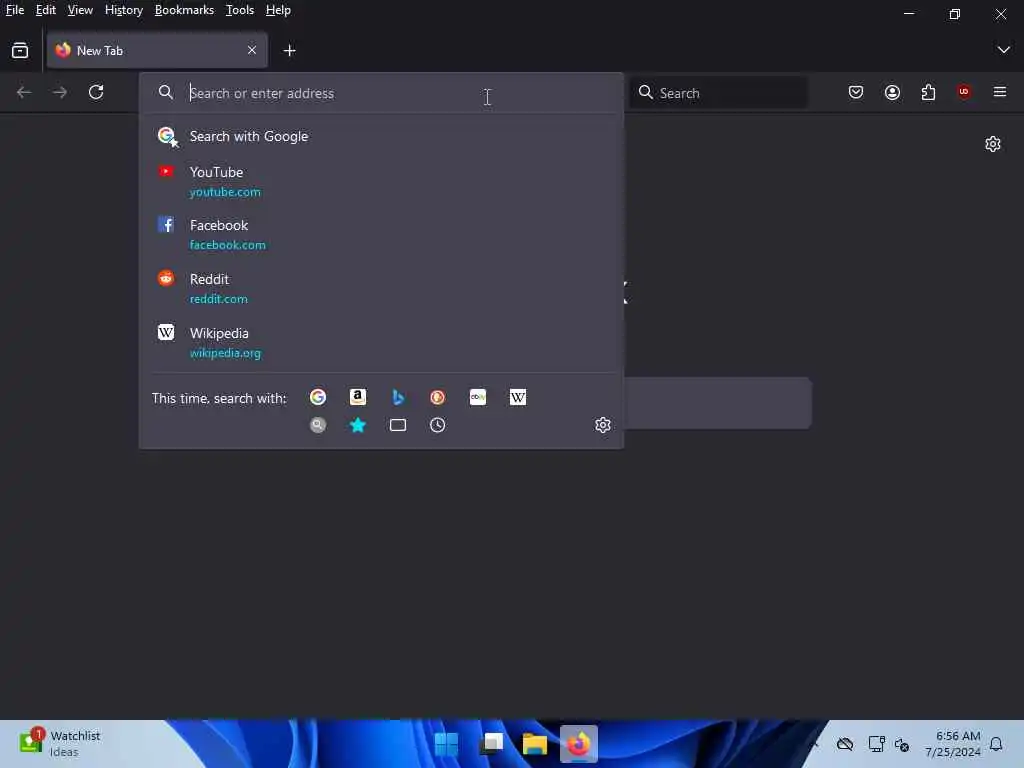Select the Wikipedia suggestion row

381,342
